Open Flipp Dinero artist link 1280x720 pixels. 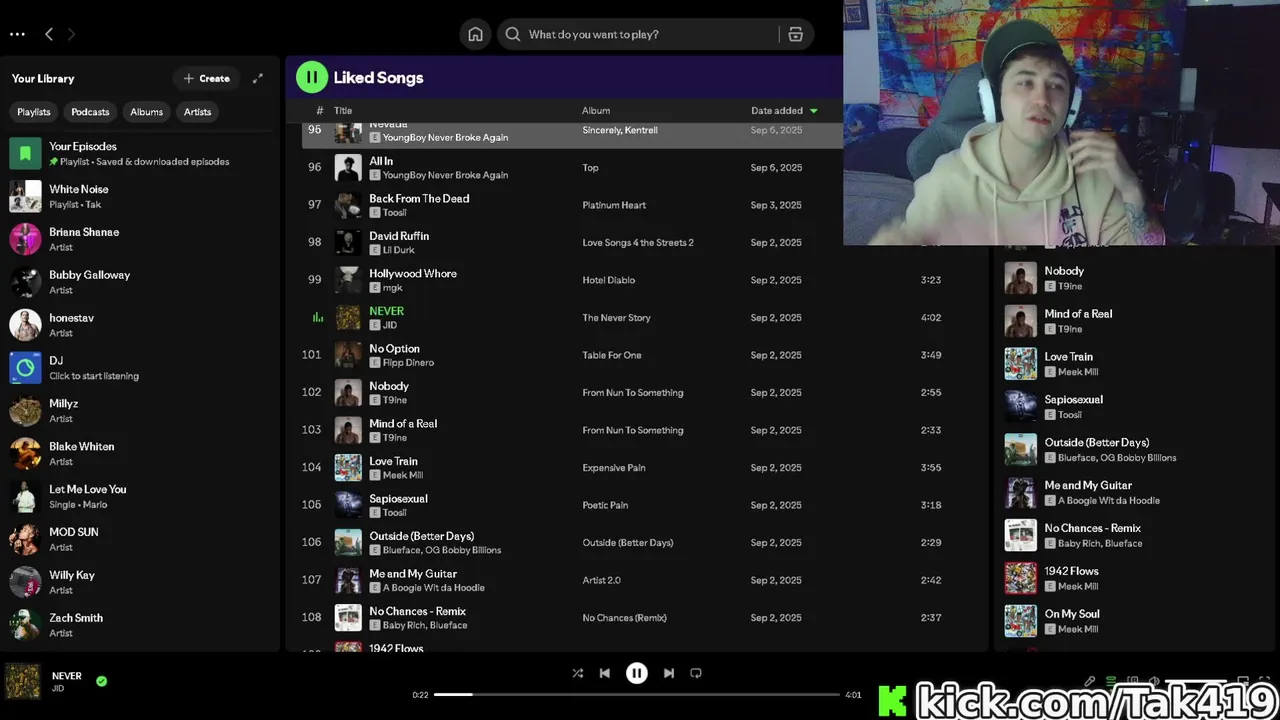409,363
